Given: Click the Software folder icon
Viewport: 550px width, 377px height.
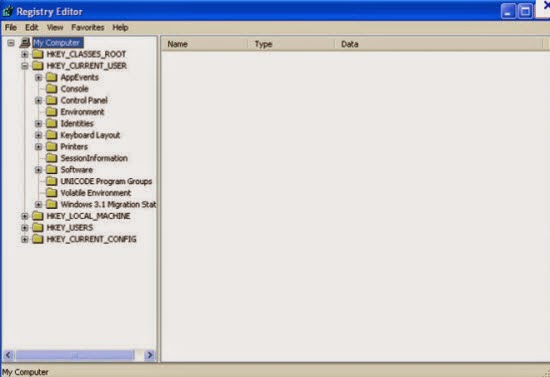Looking at the screenshot, I should [52, 170].
